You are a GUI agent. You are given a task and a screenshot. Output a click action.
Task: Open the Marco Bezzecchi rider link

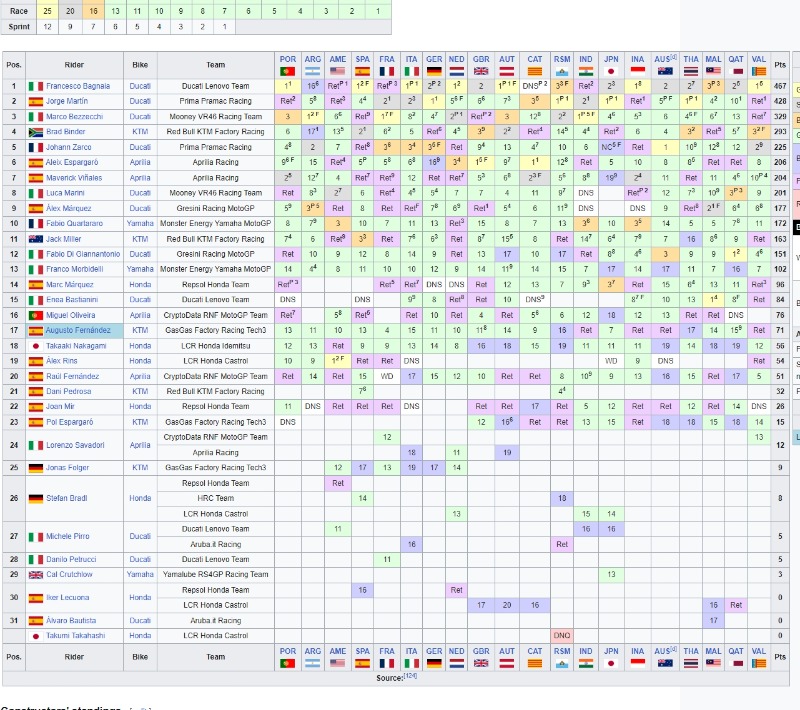pos(74,117)
